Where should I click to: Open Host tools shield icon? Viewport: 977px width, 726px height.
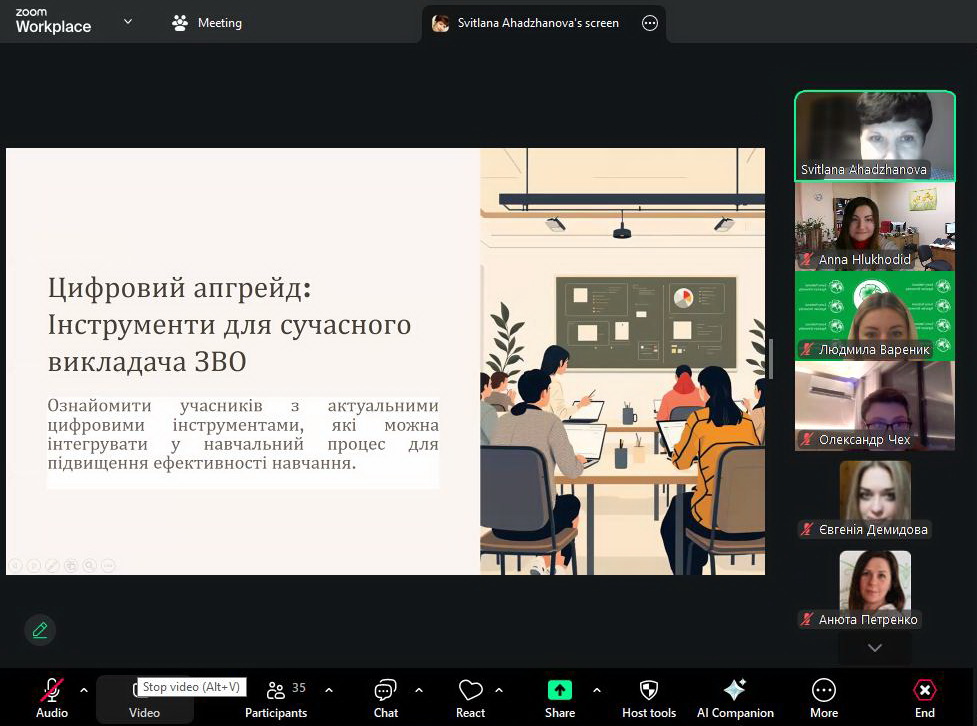[649, 697]
